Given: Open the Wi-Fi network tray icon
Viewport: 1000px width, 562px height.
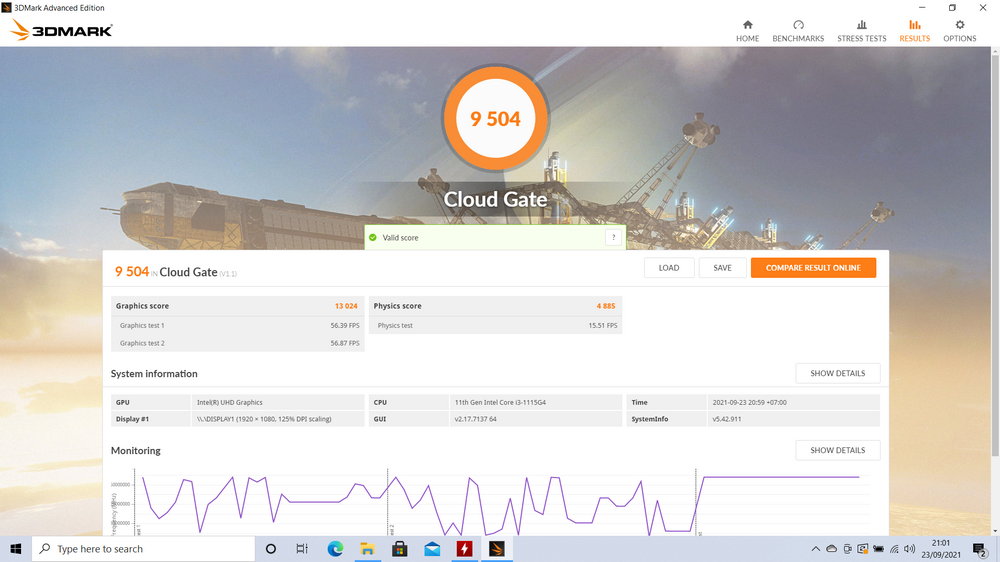Looking at the screenshot, I should (x=894, y=549).
